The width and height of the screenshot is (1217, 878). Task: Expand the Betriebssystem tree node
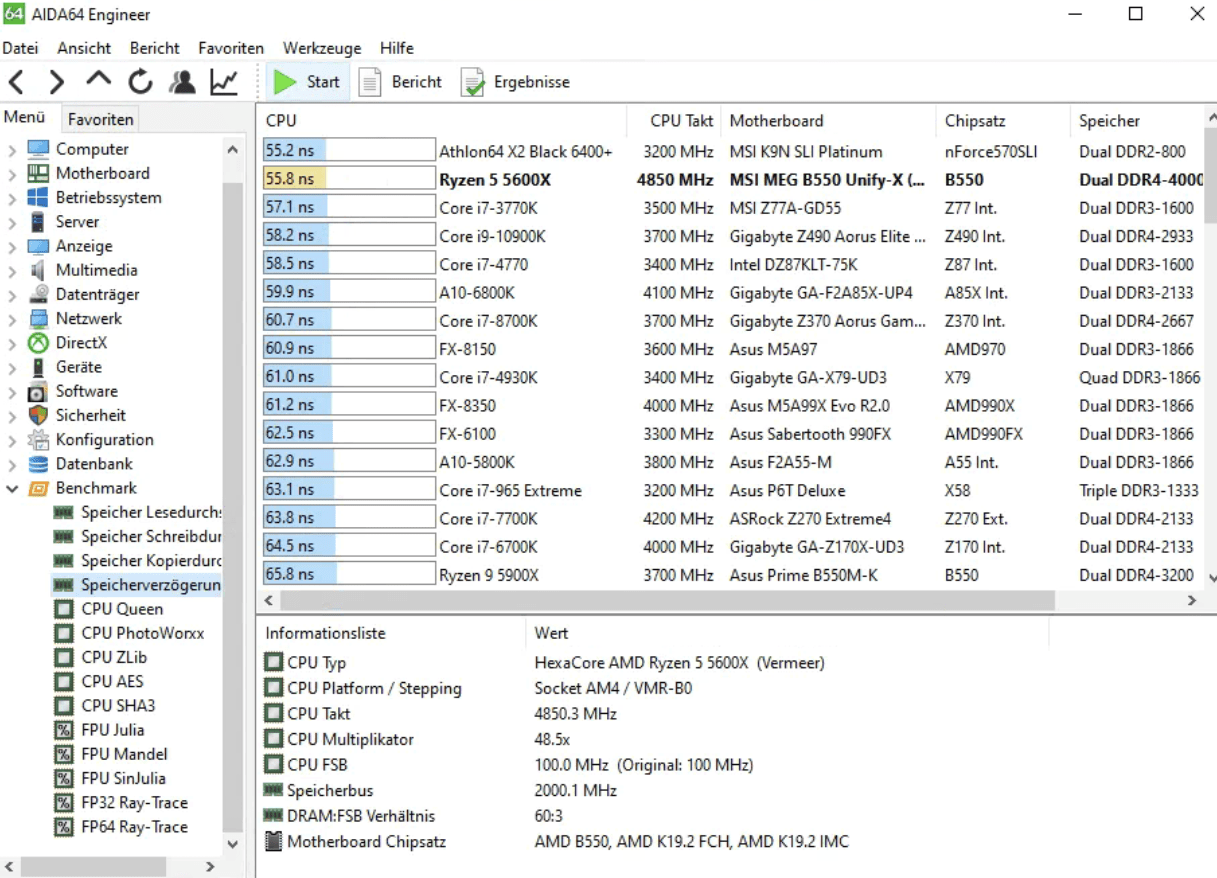(x=12, y=198)
